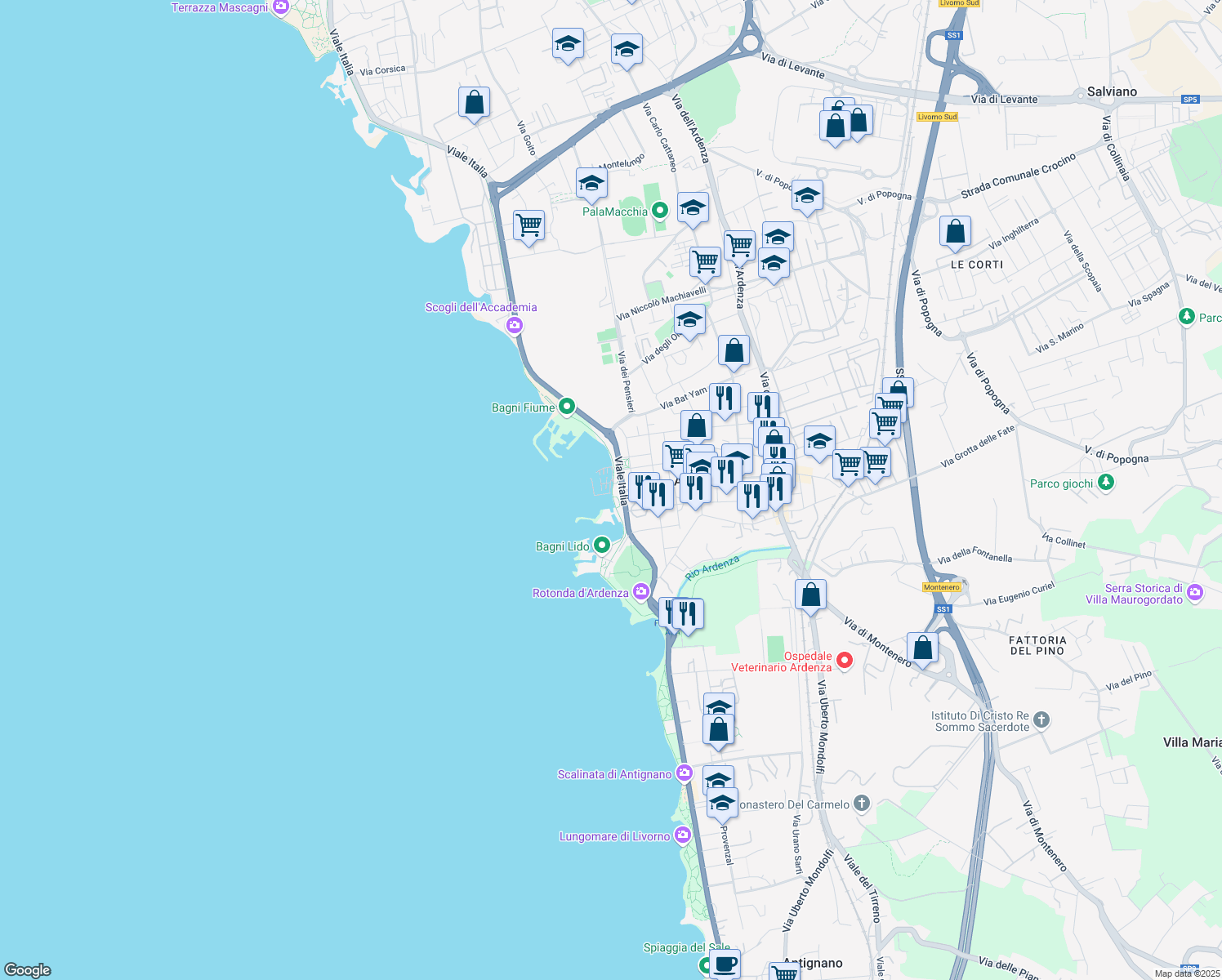
Task: Click the Scalinata di Antignano camera marker
Action: [x=685, y=773]
